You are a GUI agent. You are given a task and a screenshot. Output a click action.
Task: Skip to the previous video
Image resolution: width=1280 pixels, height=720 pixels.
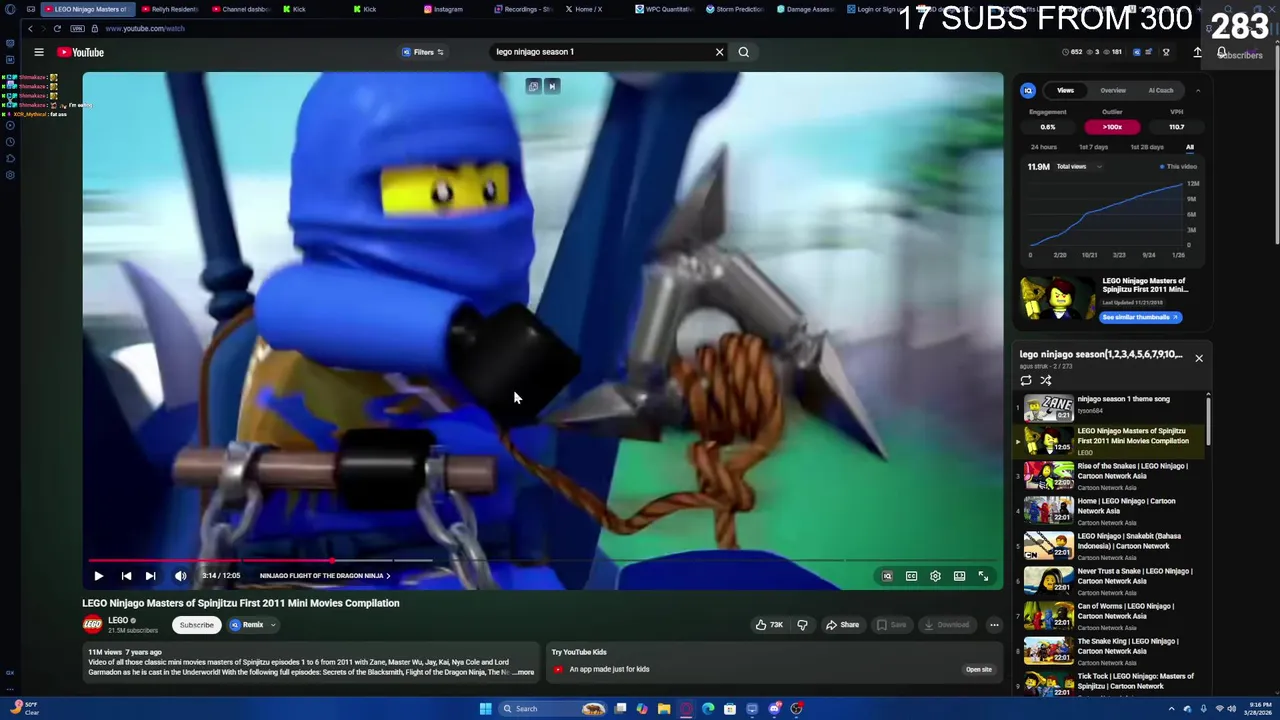(x=126, y=576)
